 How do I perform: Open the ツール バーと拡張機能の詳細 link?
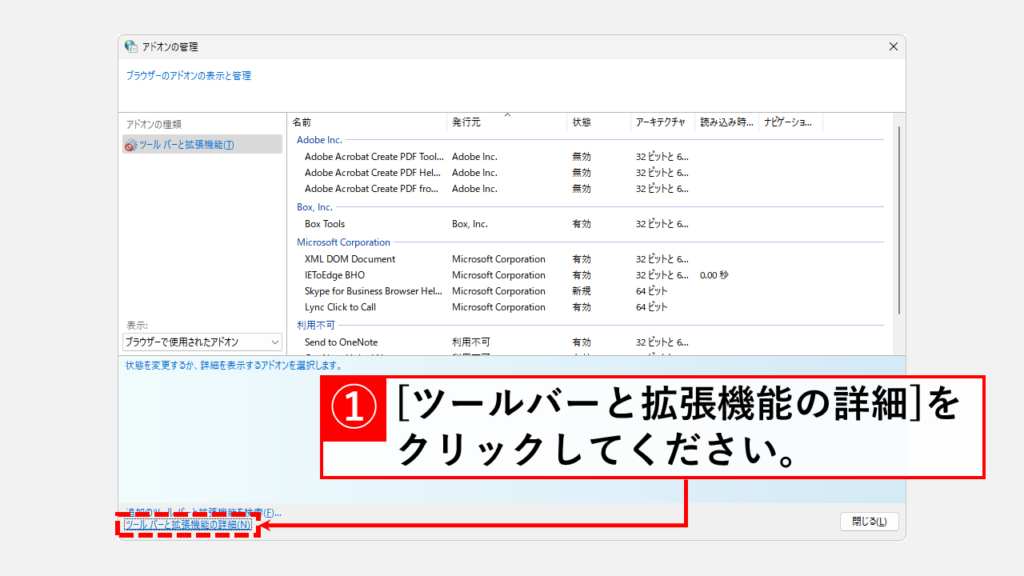[x=187, y=525]
